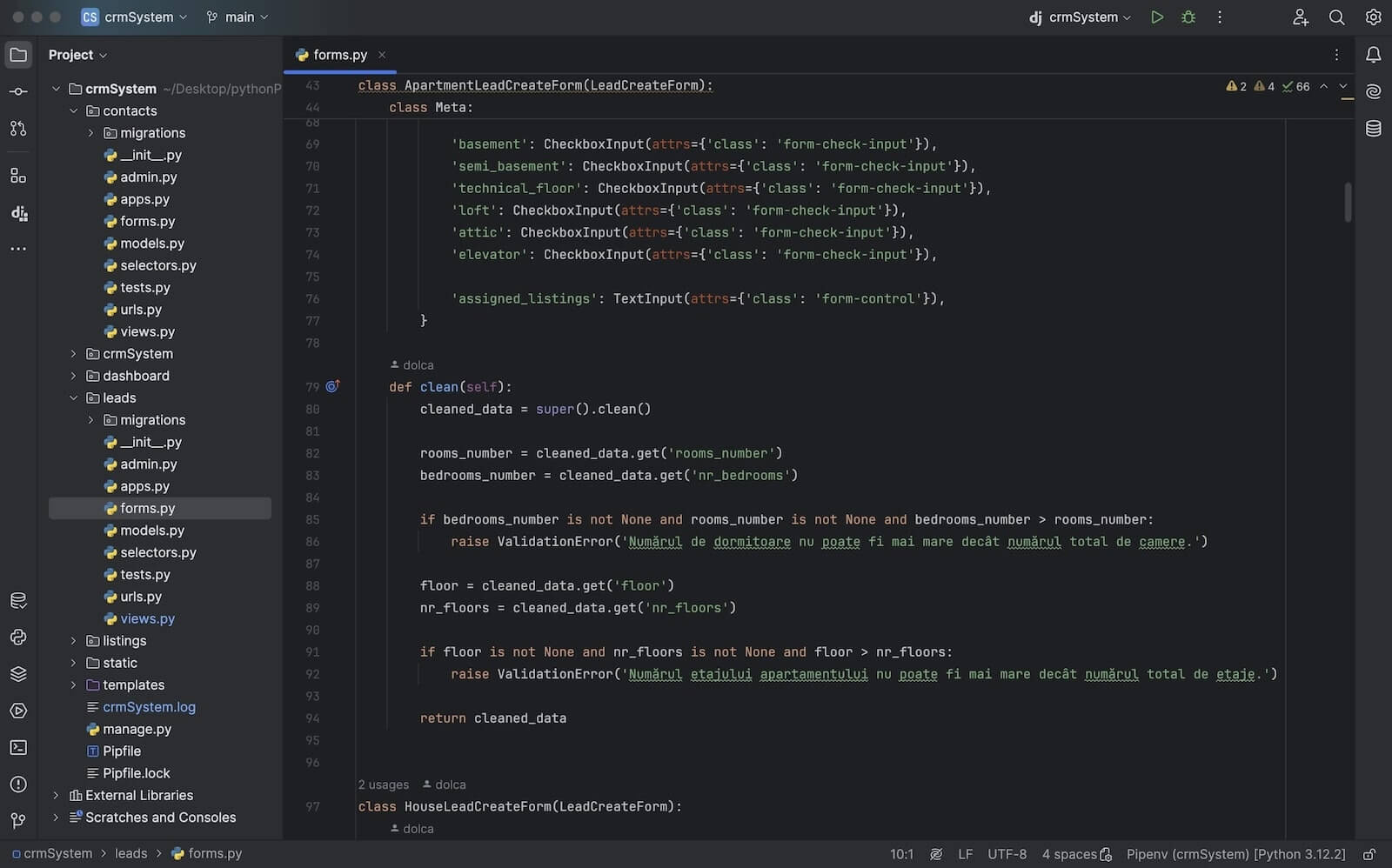
Task: Close the forms.py tab
Action: click(382, 55)
